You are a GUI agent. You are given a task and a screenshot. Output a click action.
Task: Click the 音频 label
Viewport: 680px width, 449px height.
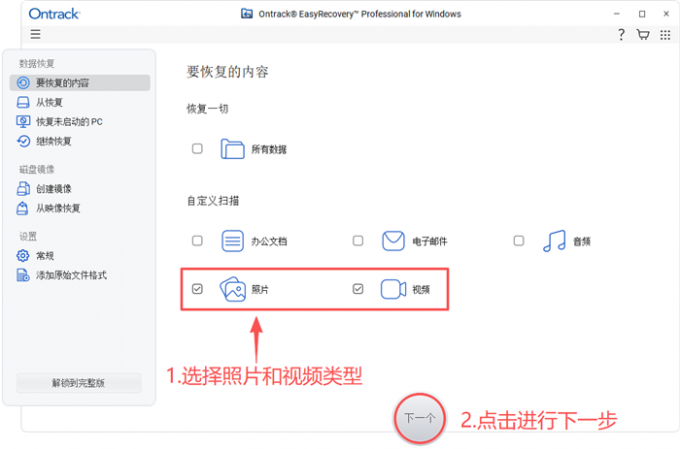[582, 242]
